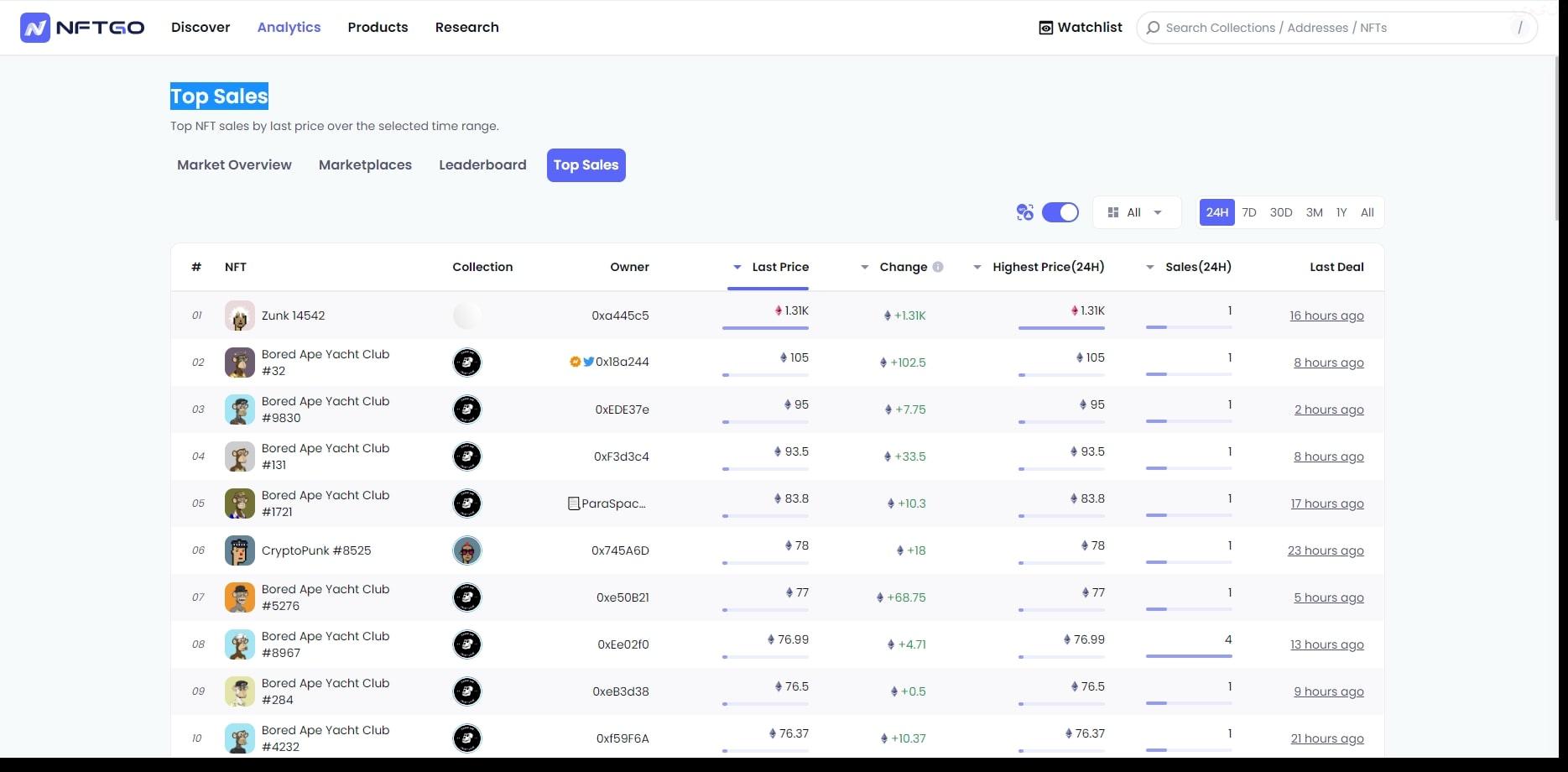Open Bored Ape Yacht Club #32 thumbnail

coord(239,363)
